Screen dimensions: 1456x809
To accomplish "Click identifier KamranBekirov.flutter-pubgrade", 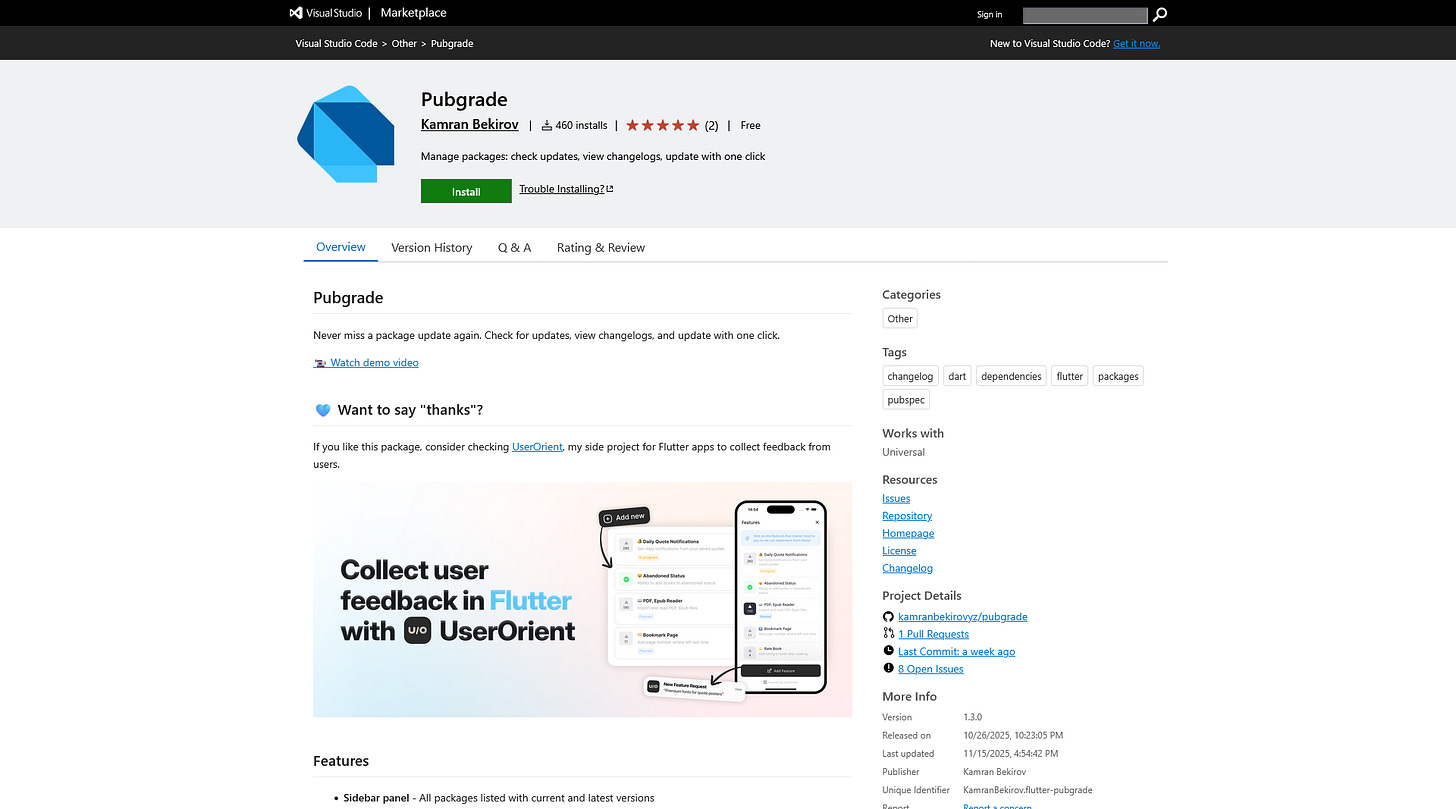I will [1027, 790].
